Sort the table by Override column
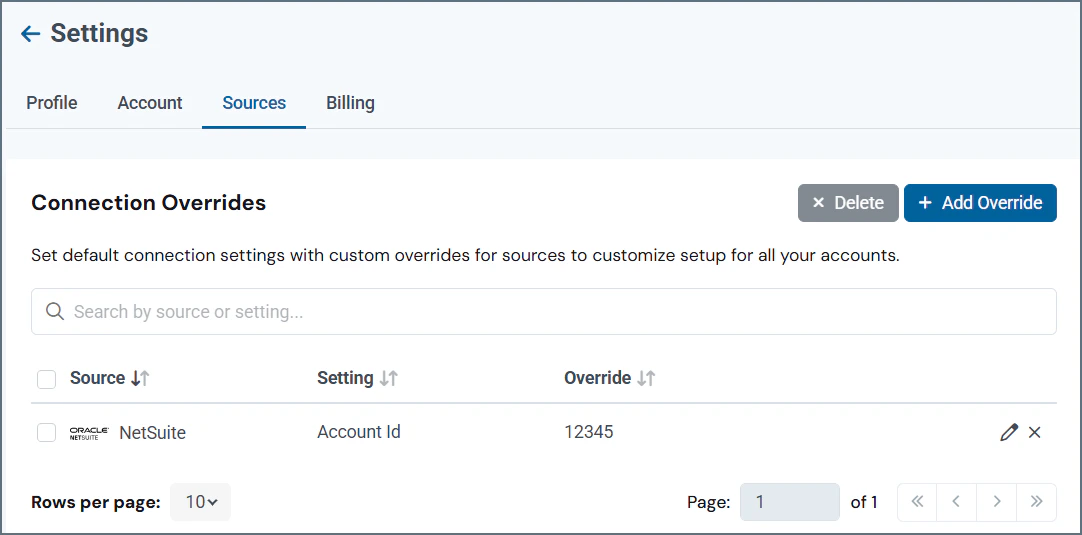This screenshot has height=535, width=1082. [646, 378]
